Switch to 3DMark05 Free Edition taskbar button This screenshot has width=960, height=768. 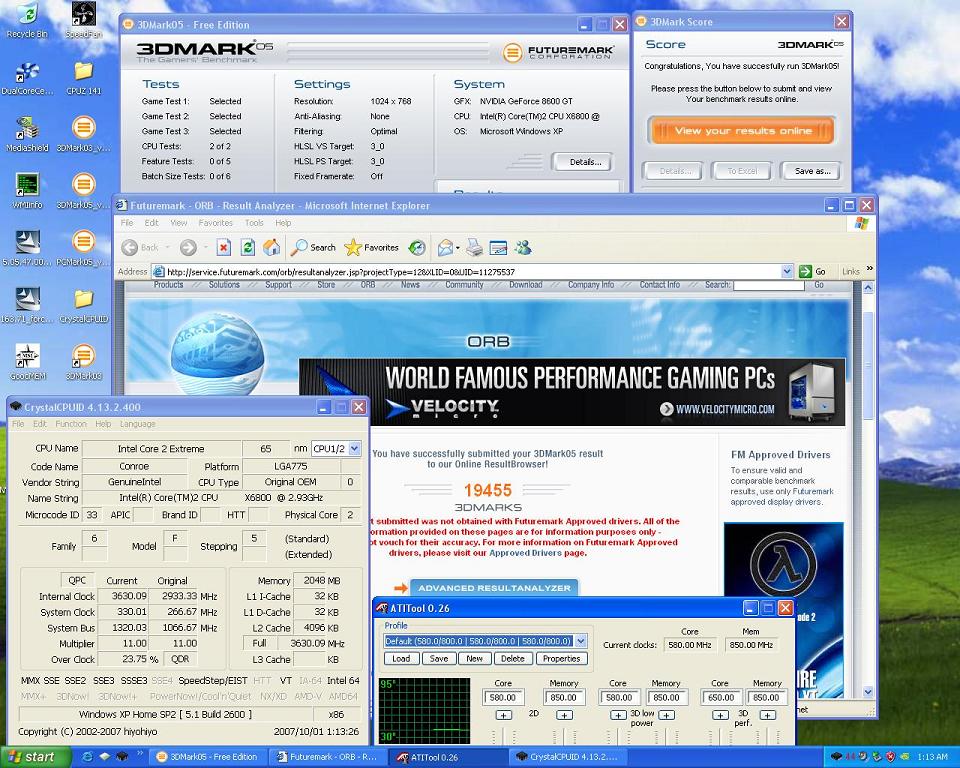coord(208,758)
